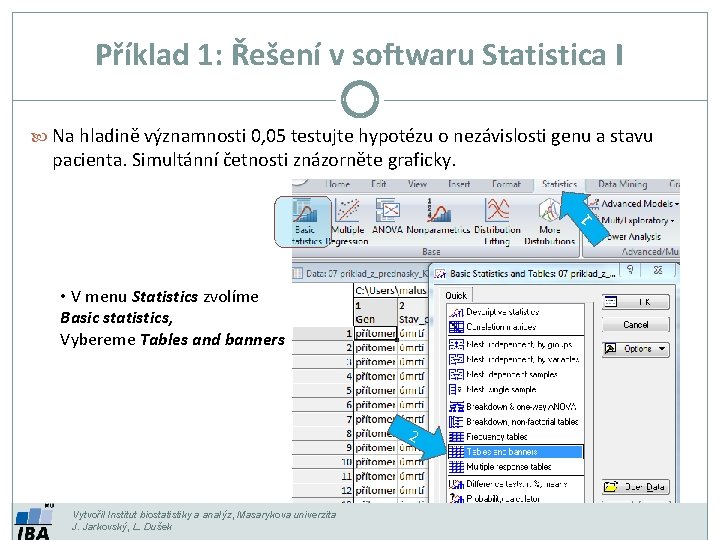Switch to the View ribbon tab
Viewport: 720px width, 540px height.
pos(417,184)
